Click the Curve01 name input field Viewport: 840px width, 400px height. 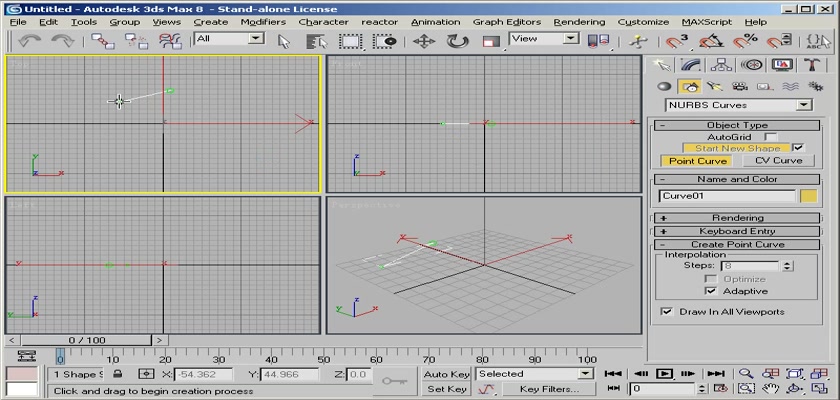[x=727, y=196]
